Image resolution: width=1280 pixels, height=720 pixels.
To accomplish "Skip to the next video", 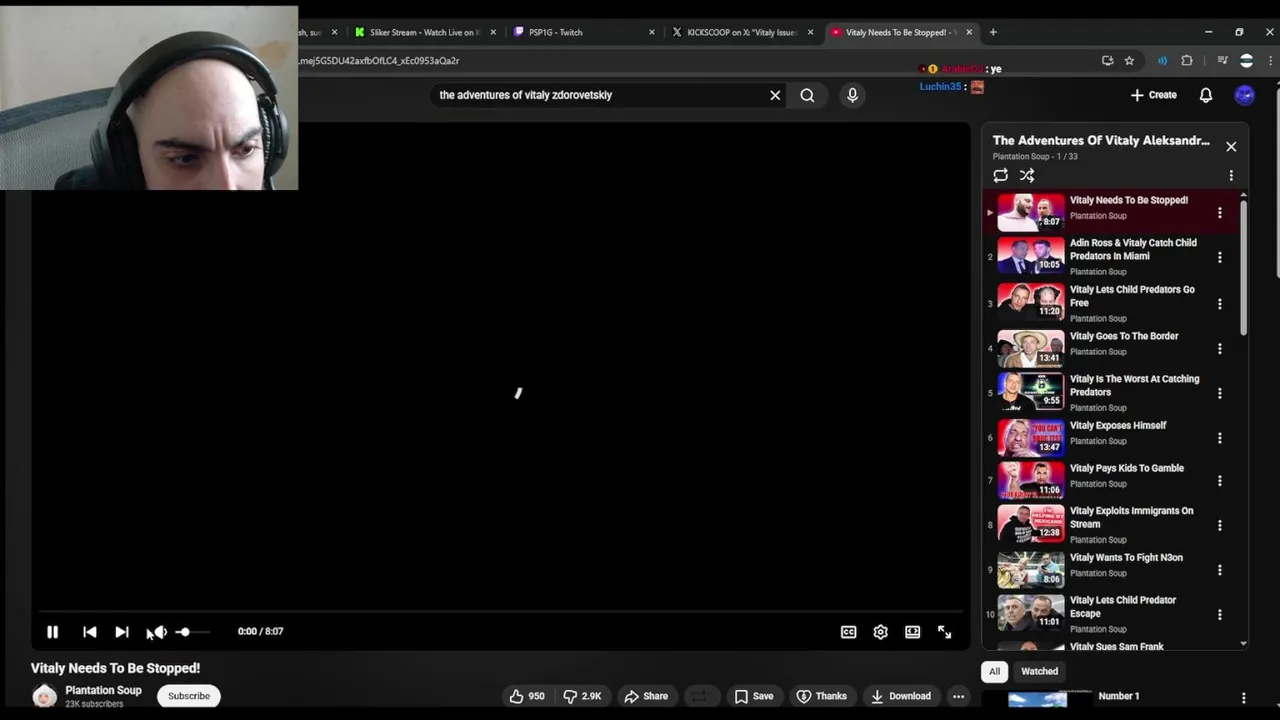I will [x=122, y=632].
